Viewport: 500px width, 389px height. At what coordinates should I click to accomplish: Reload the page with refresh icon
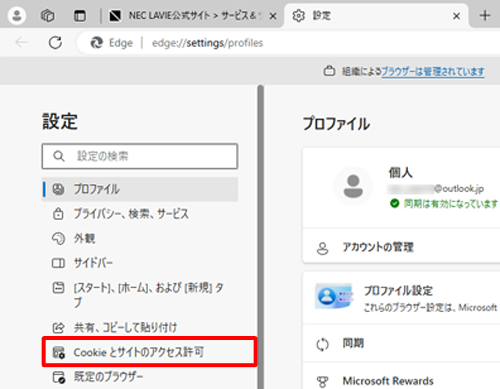55,43
